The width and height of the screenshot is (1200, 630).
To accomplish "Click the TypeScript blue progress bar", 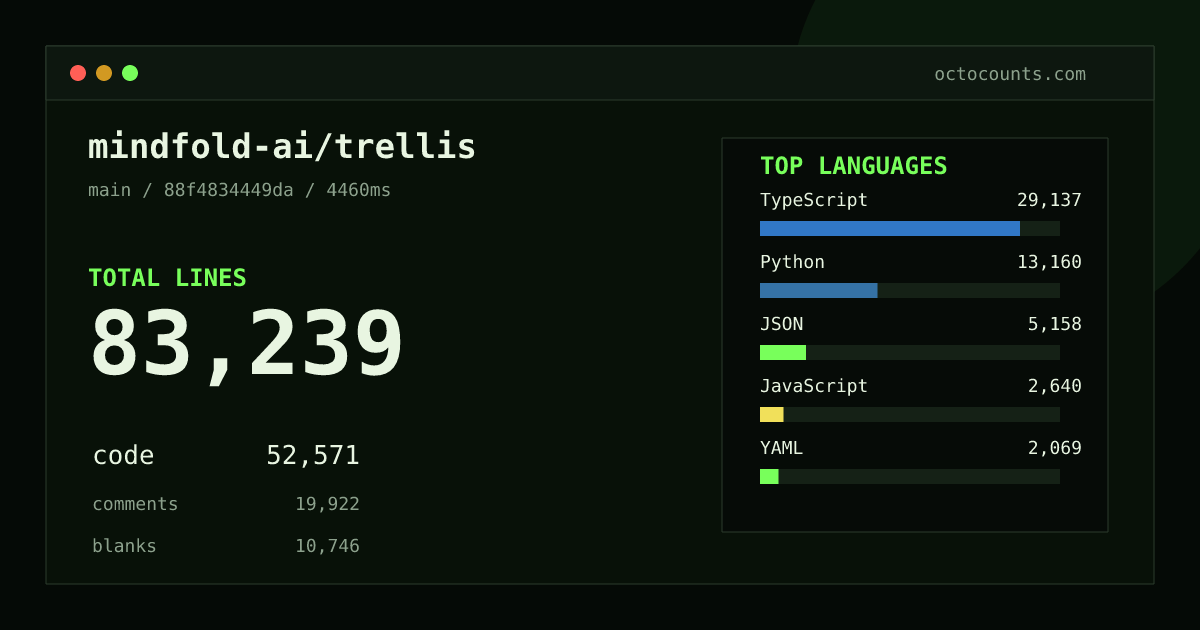I will 890,228.
